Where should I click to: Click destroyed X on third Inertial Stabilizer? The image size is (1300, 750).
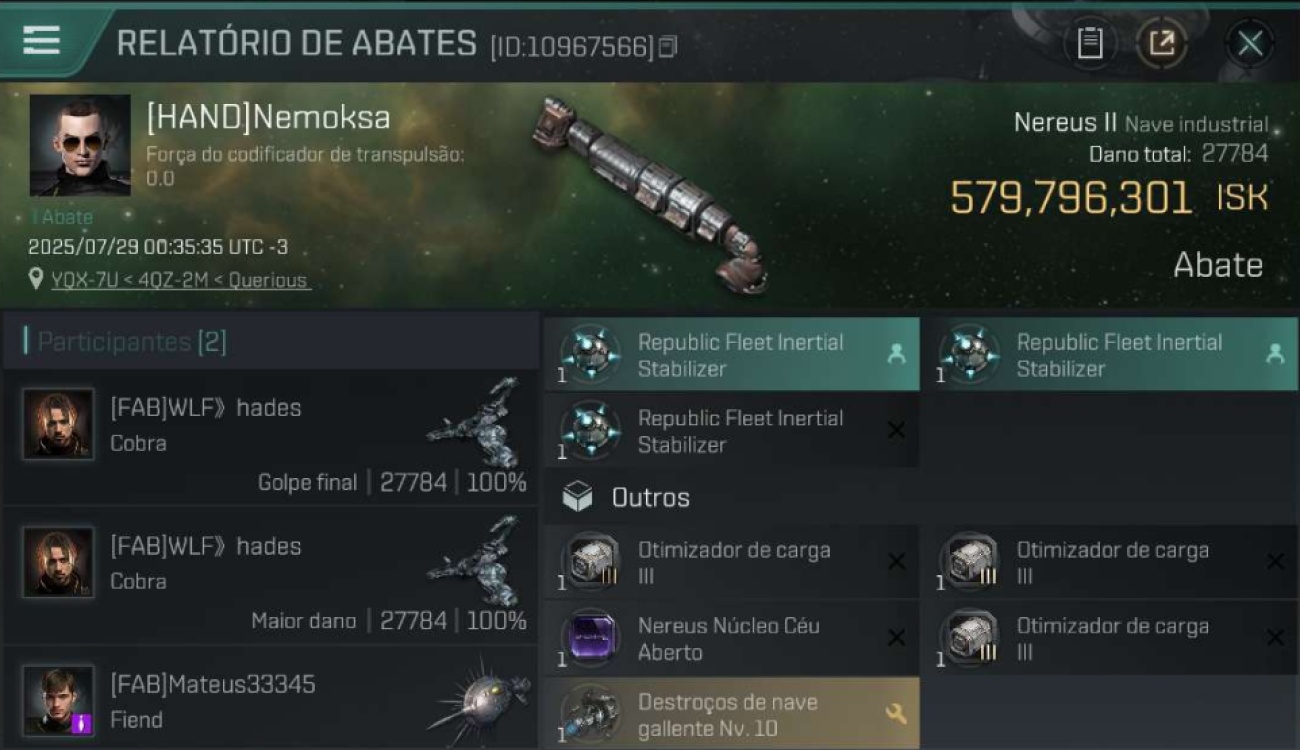click(896, 430)
